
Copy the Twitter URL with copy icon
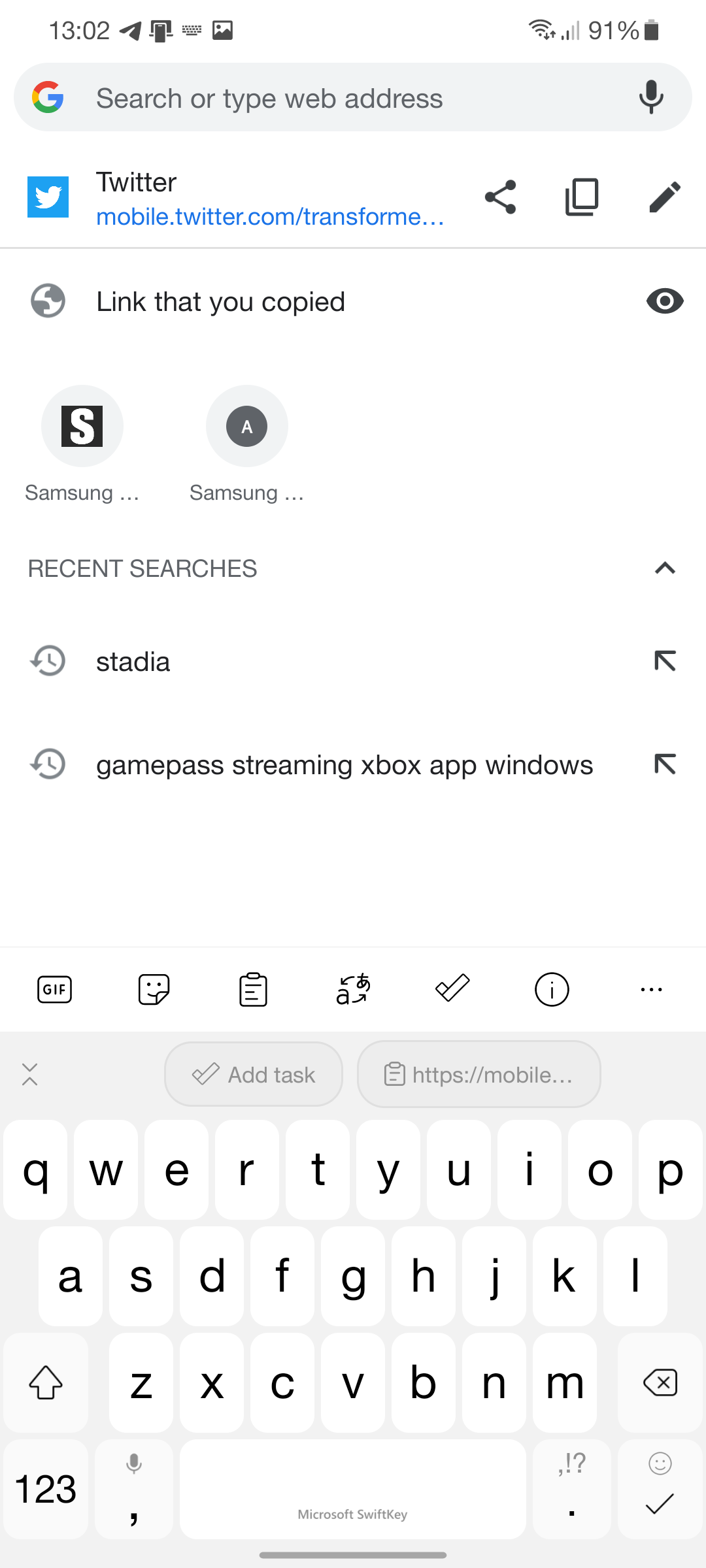[582, 197]
